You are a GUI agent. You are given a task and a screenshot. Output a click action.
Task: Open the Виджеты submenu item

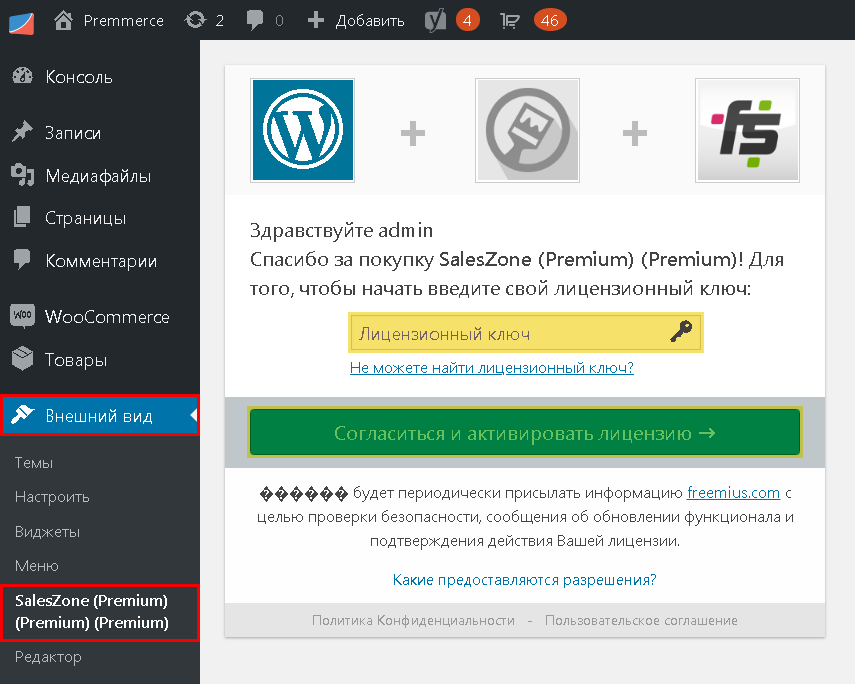coord(47,531)
